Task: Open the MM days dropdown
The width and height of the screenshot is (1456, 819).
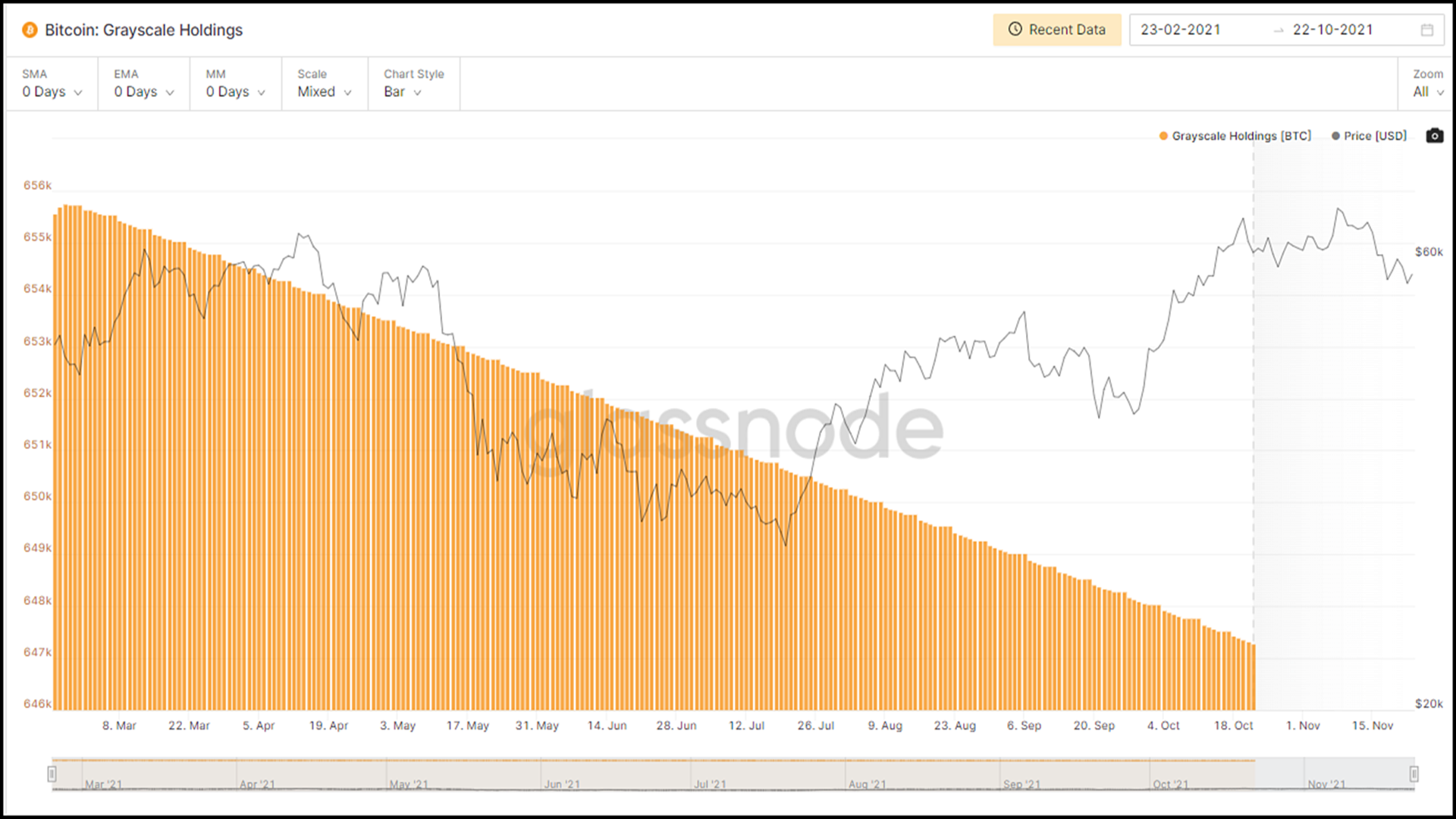Action: tap(236, 91)
